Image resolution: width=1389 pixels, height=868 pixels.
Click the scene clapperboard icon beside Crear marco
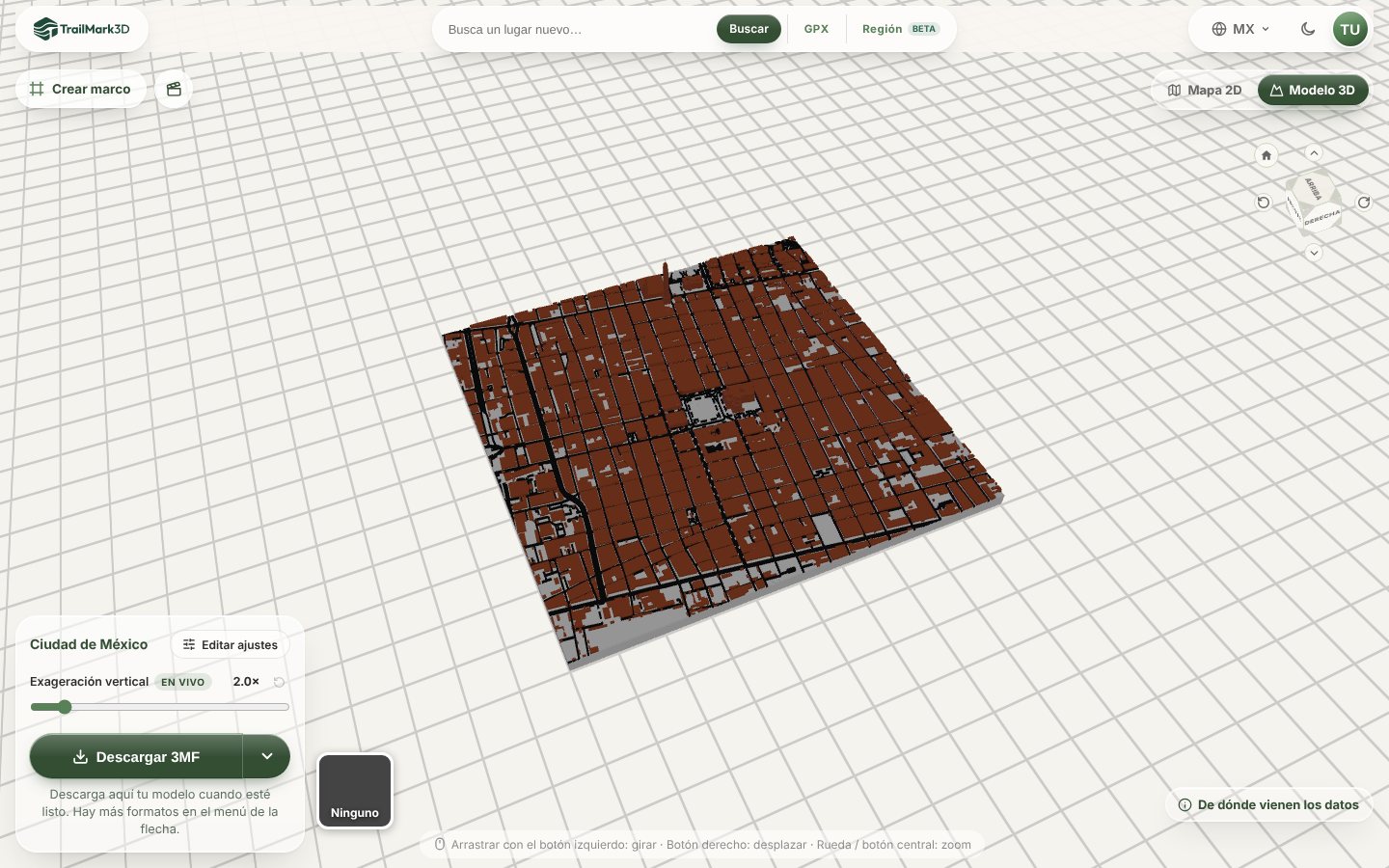click(174, 89)
